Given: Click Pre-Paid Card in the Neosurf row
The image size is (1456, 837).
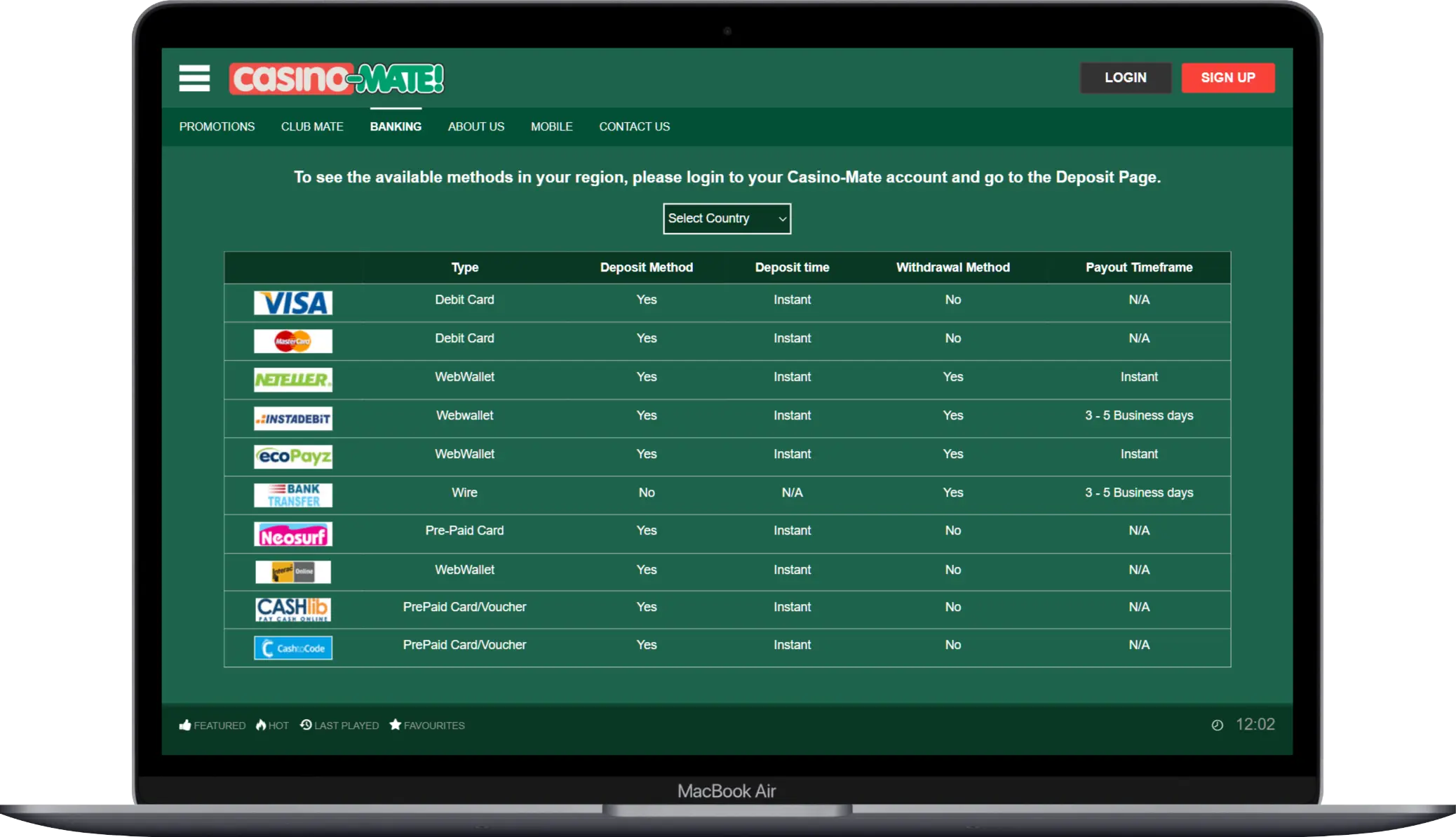Looking at the screenshot, I should 464,530.
